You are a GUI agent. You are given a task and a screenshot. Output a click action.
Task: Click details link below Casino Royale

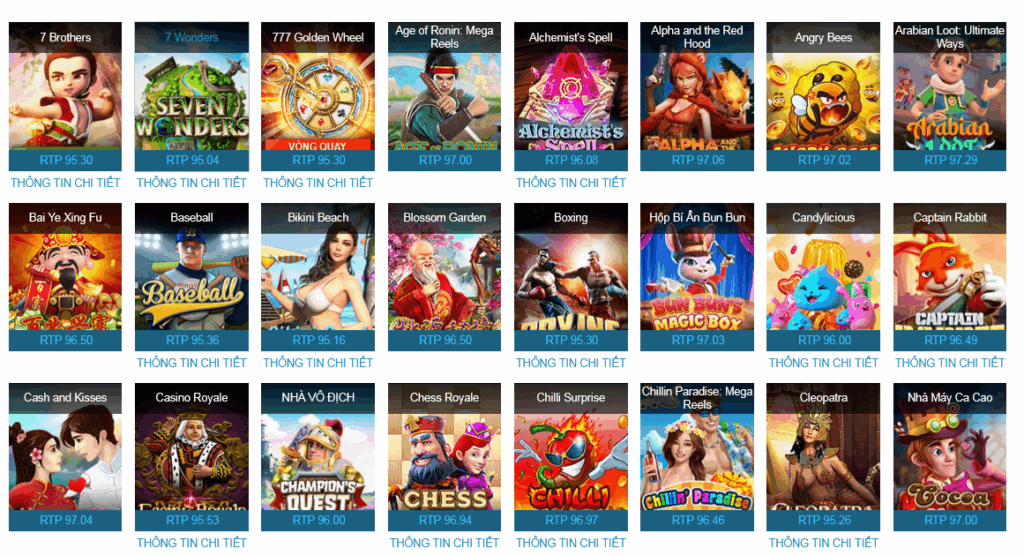191,543
